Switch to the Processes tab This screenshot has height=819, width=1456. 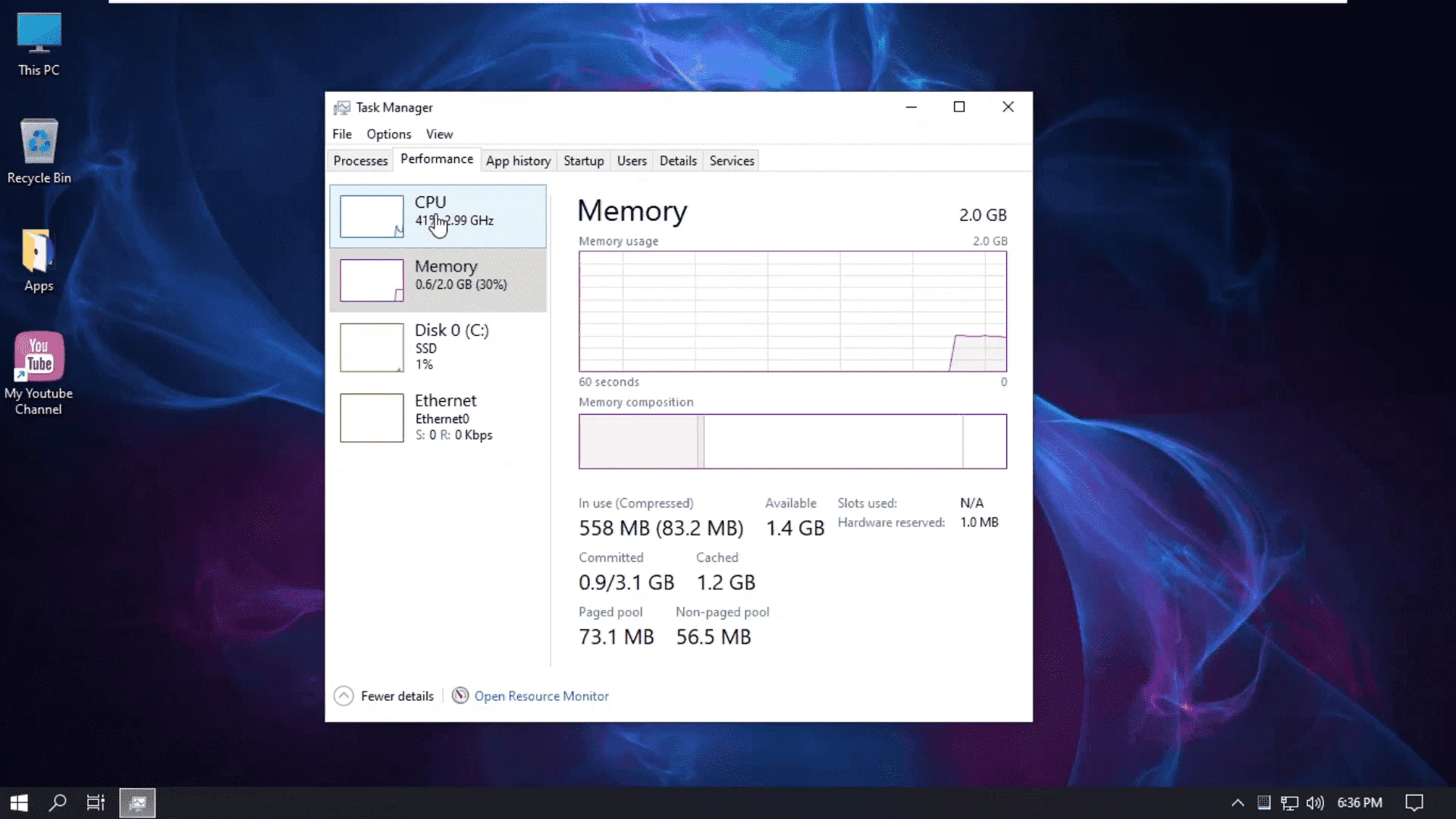point(360,161)
